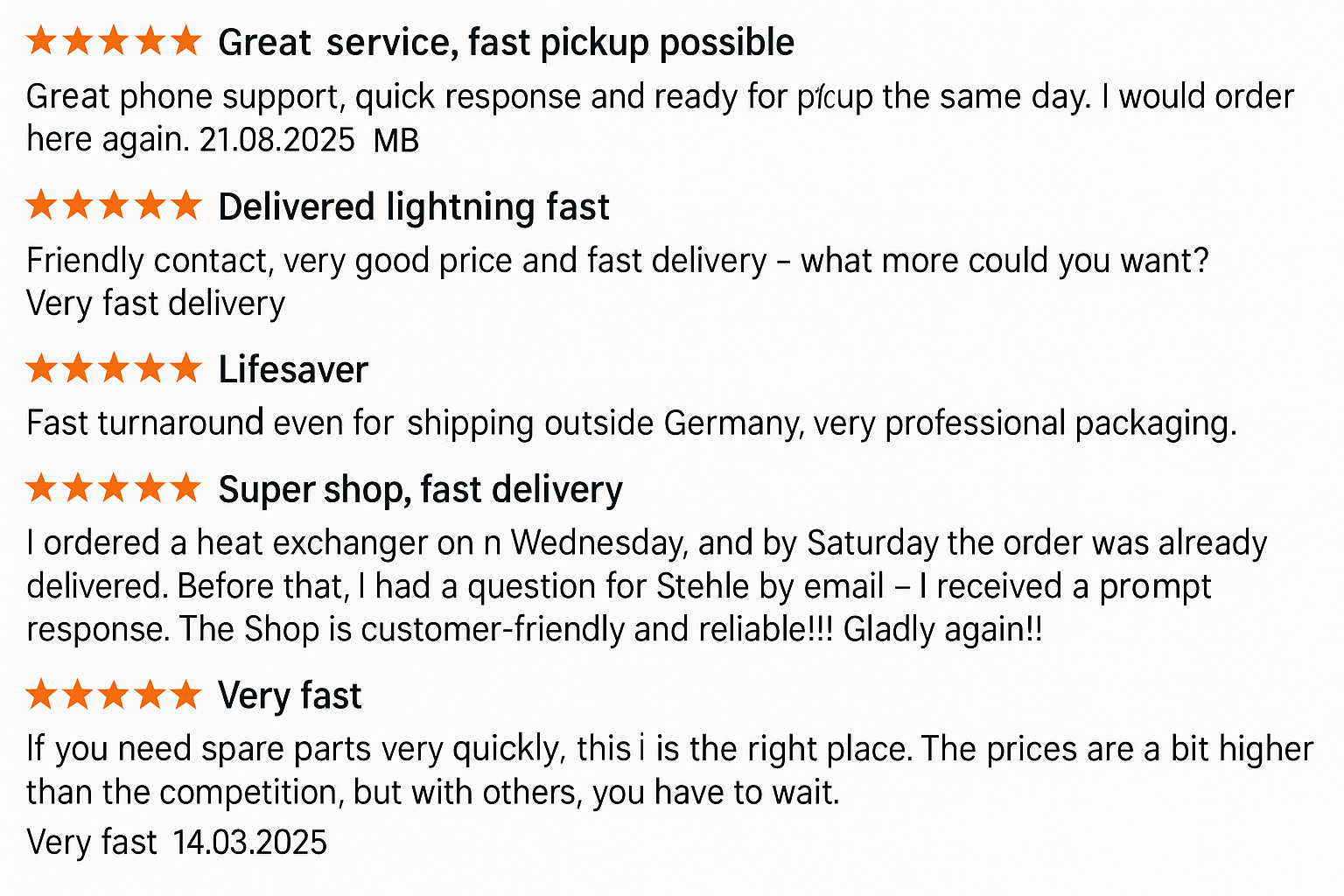Click the bold "Very fast" review heading
Viewport: 1344px width, 896px height.
pos(290,696)
